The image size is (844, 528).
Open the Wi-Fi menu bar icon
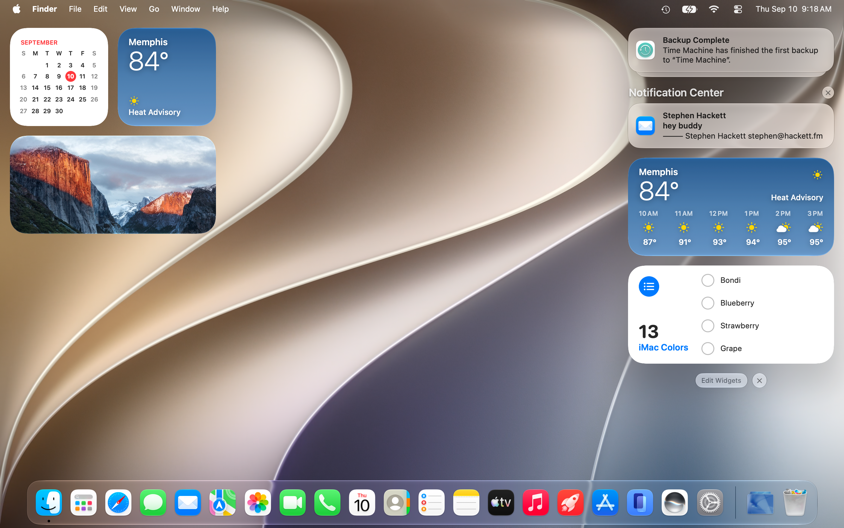pyautogui.click(x=714, y=9)
